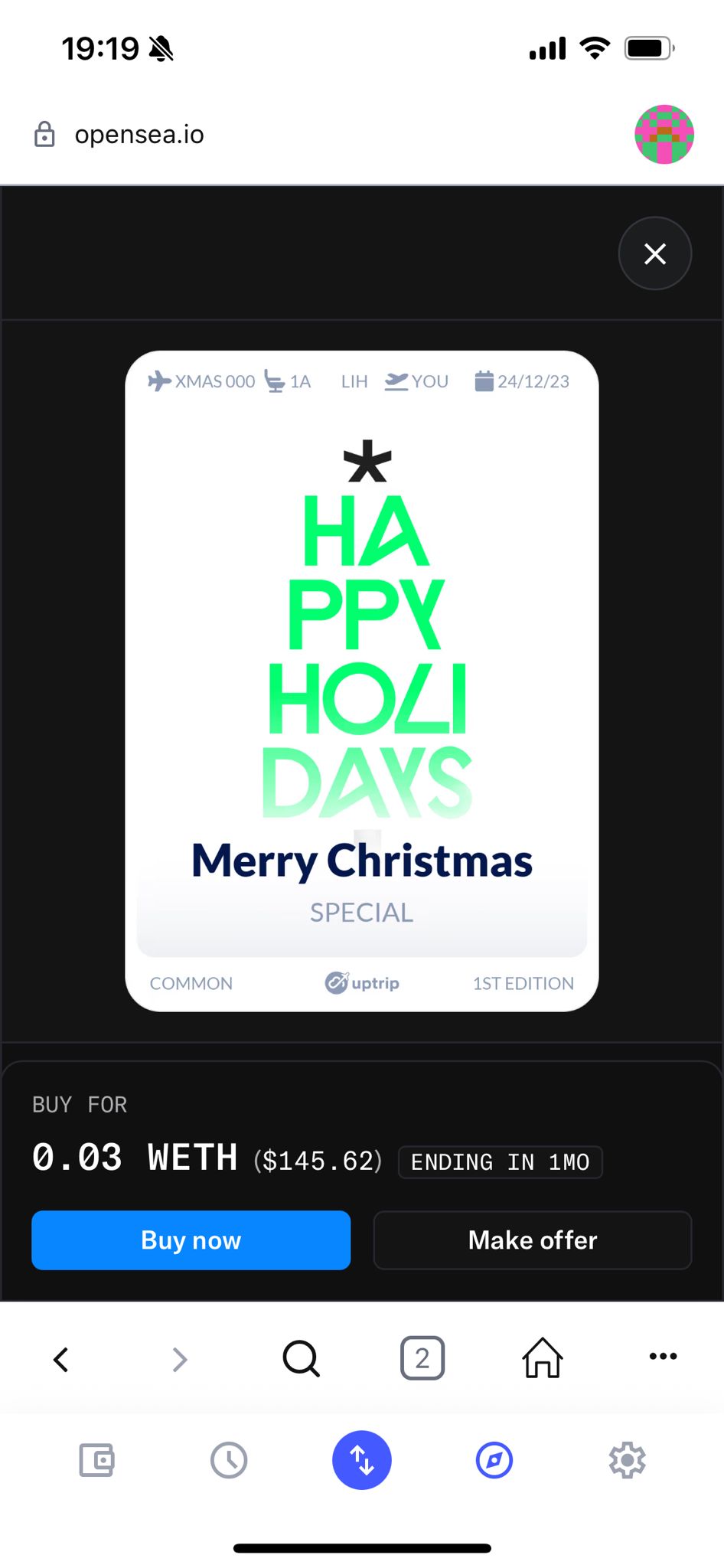Tap the Ending in 1MO badge

coord(500,1161)
